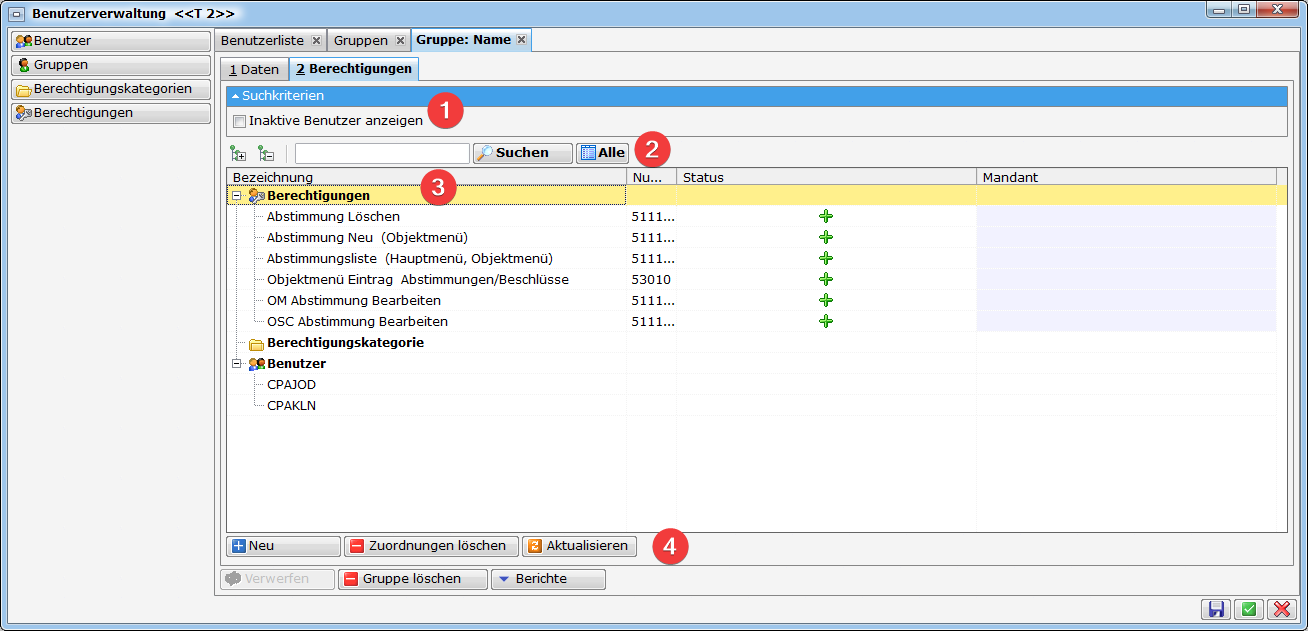This screenshot has height=631, width=1308.
Task: Click the red X cancel icon
Action: tap(1280, 609)
